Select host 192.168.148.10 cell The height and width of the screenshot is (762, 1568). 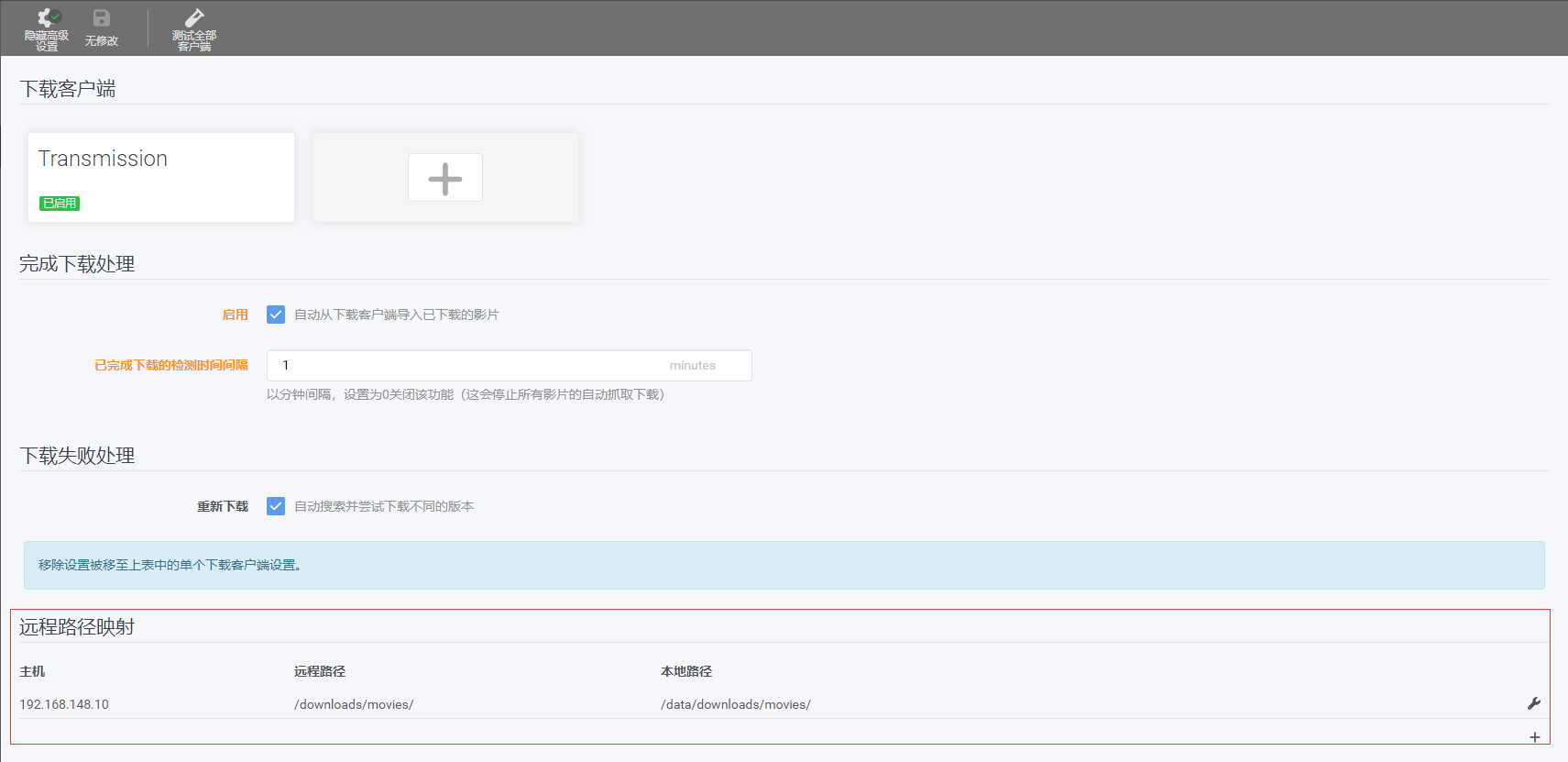64,704
